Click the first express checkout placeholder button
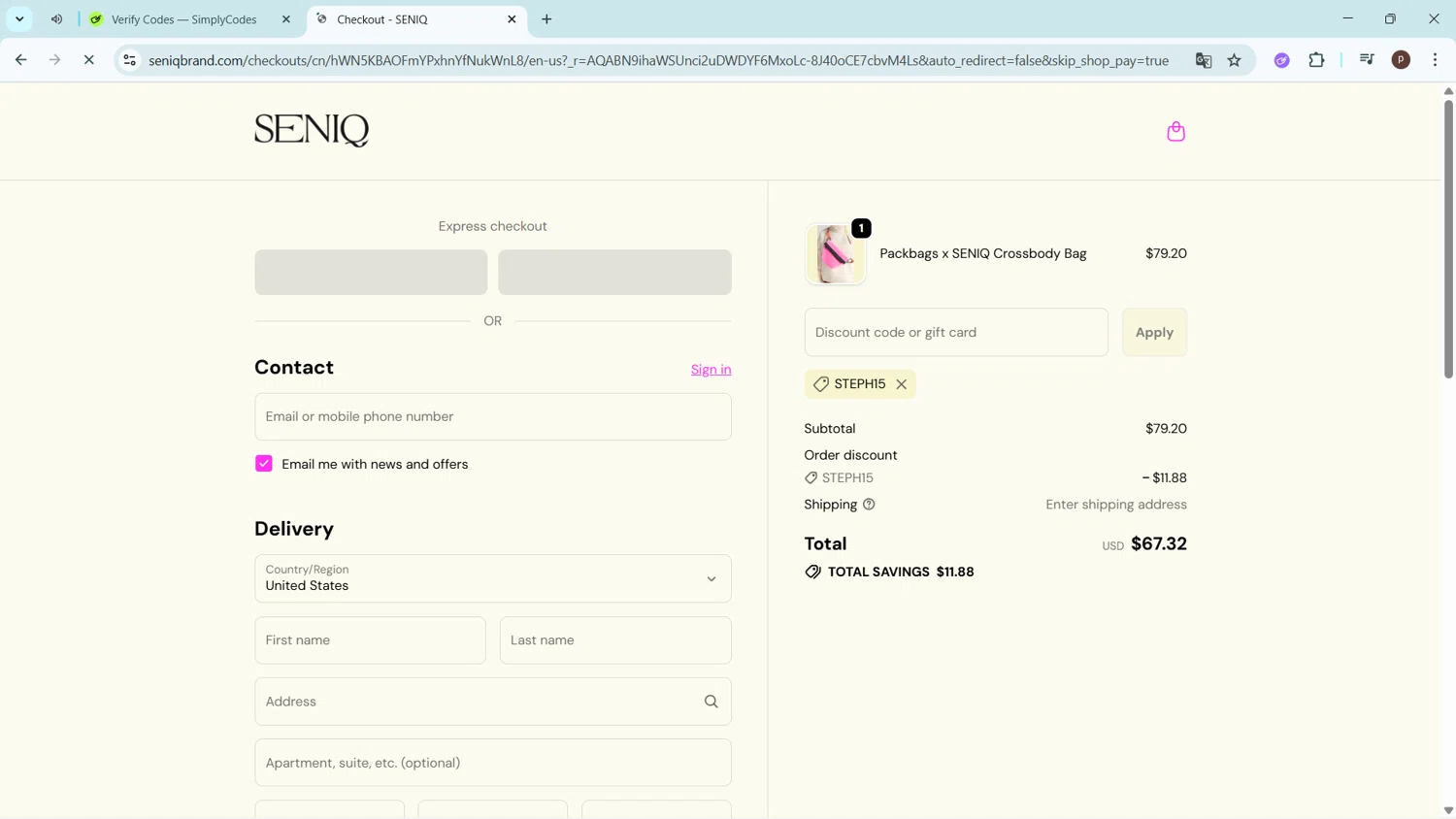The height and width of the screenshot is (819, 1456). [371, 272]
